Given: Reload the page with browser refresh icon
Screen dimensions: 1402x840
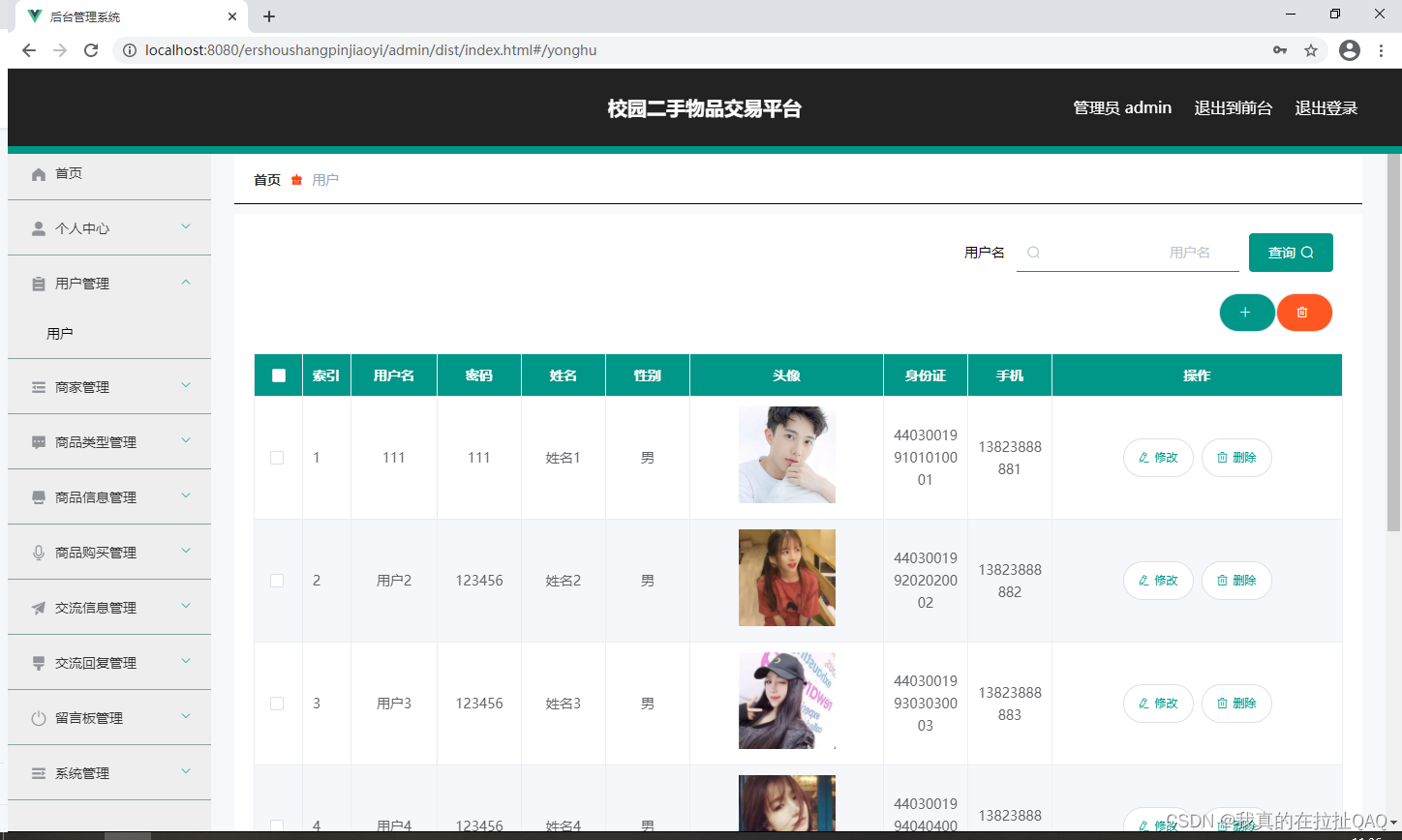Looking at the screenshot, I should click(91, 50).
